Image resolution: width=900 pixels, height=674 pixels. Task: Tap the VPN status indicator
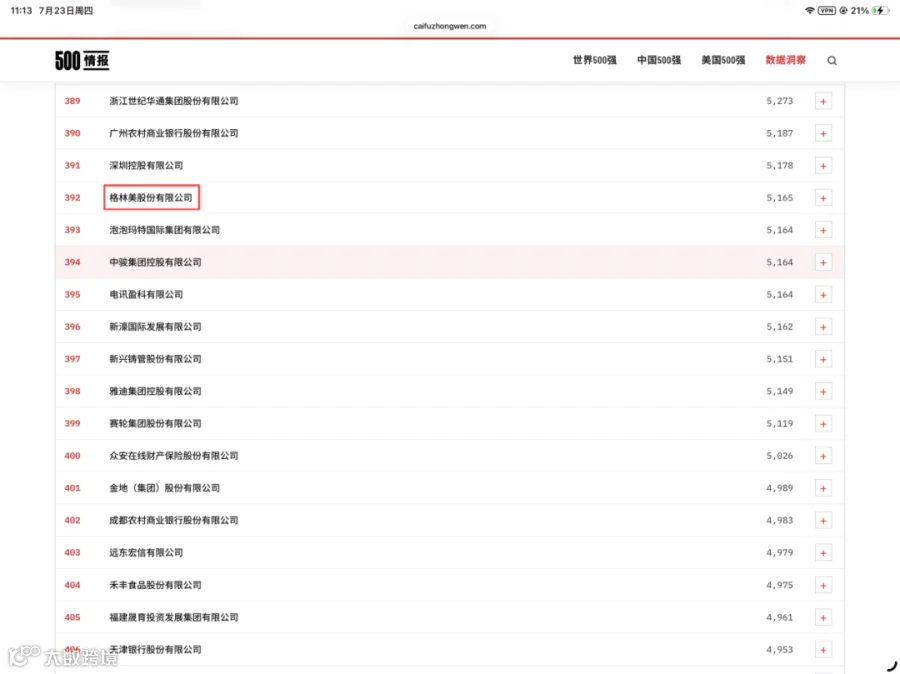pos(827,10)
